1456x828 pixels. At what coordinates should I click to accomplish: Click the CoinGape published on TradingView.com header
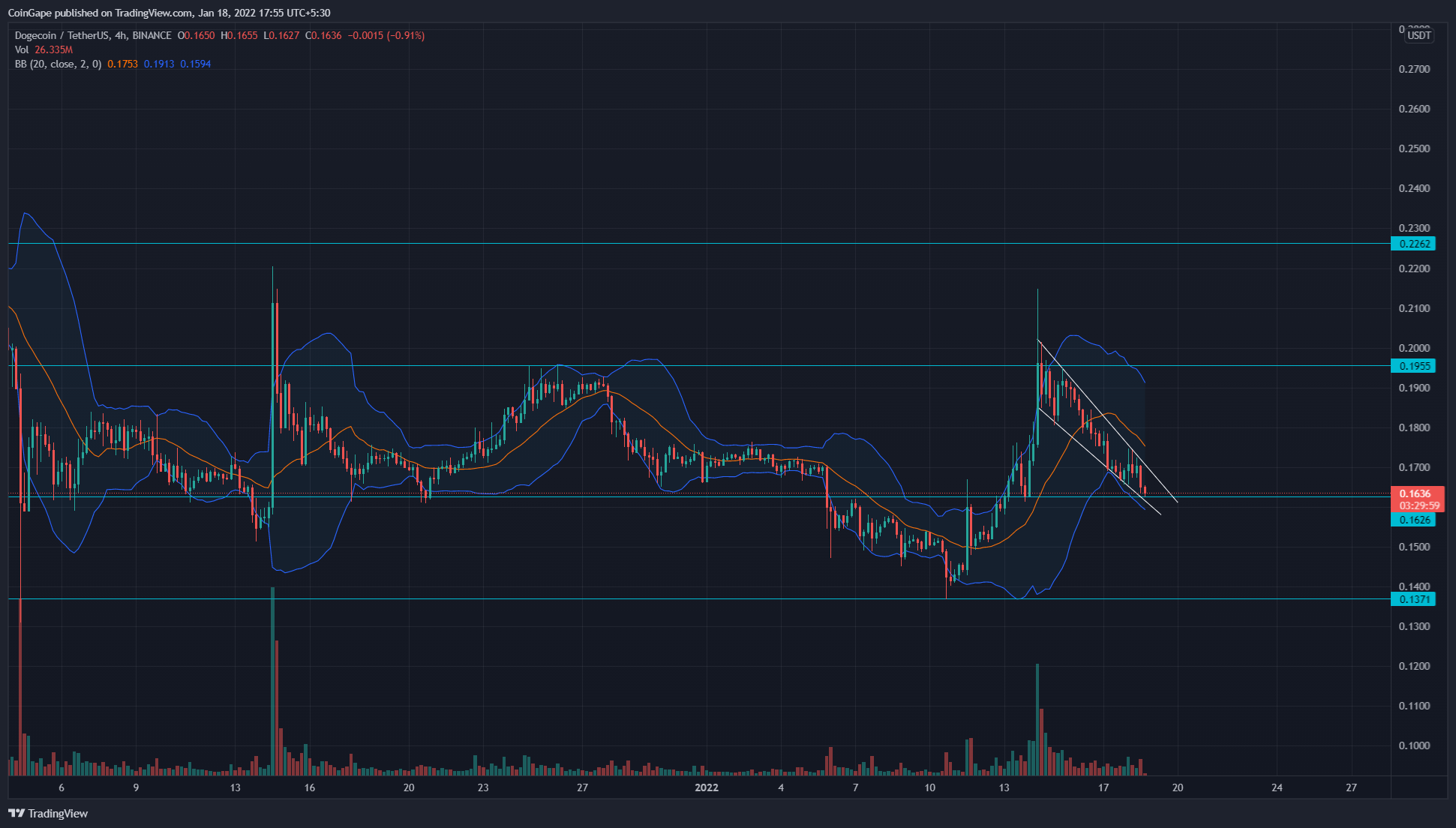click(x=169, y=13)
